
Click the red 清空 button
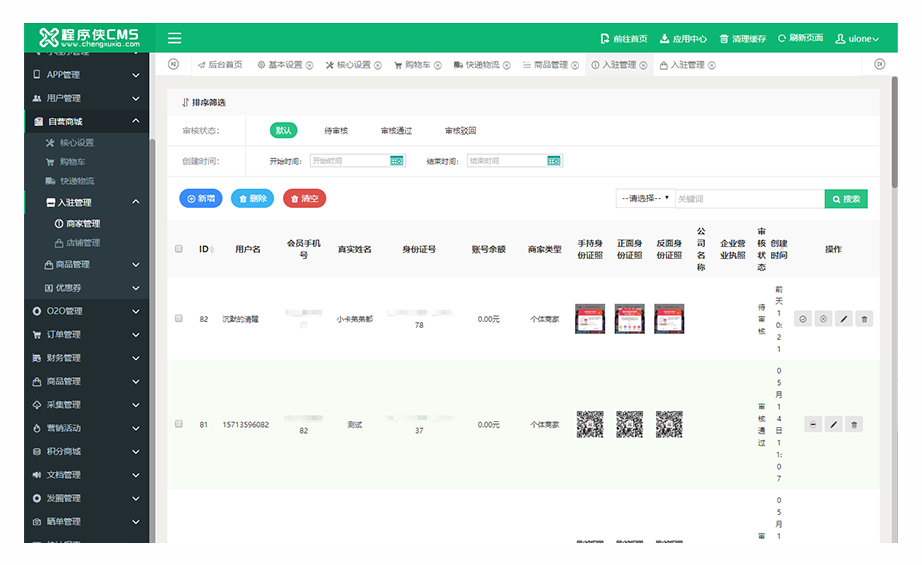point(305,199)
